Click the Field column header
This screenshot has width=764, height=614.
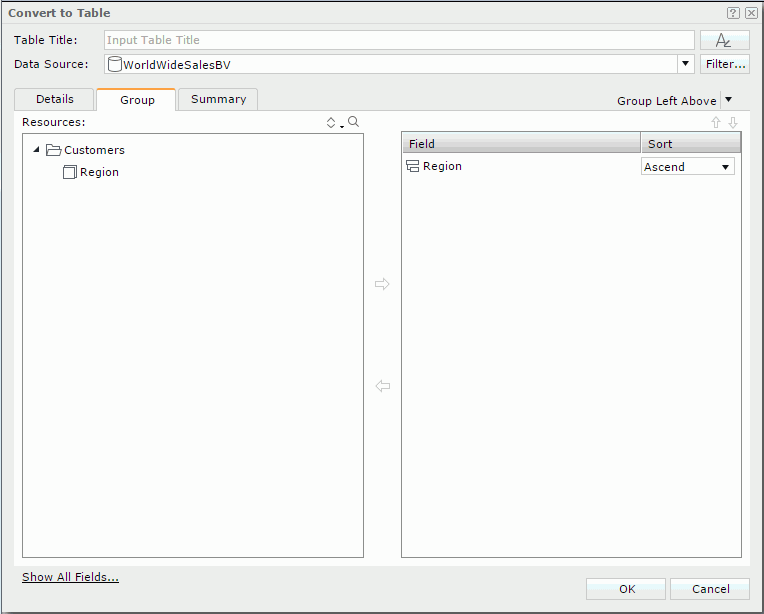tap(521, 144)
